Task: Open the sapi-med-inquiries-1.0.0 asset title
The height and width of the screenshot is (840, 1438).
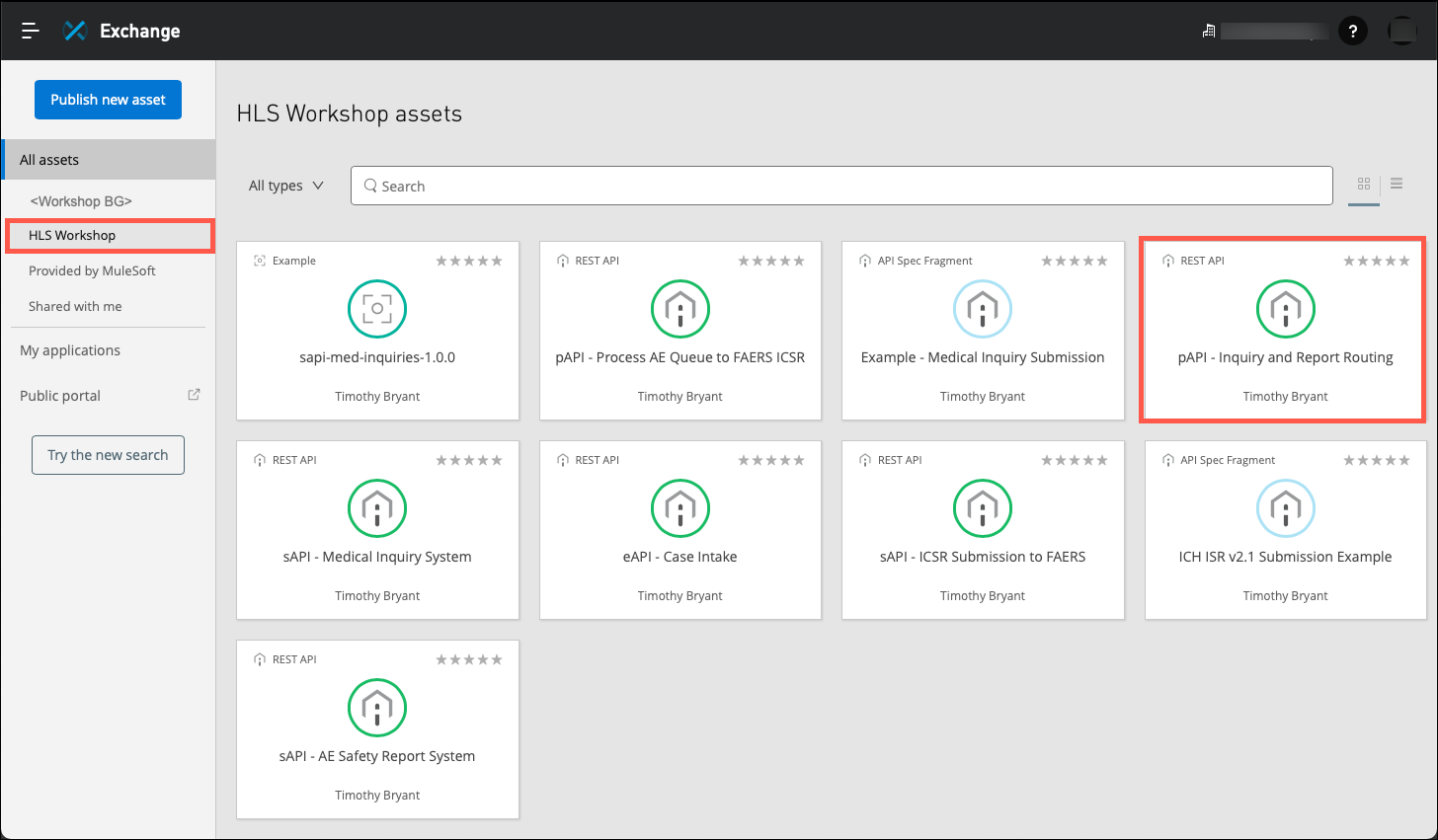Action: (x=377, y=357)
